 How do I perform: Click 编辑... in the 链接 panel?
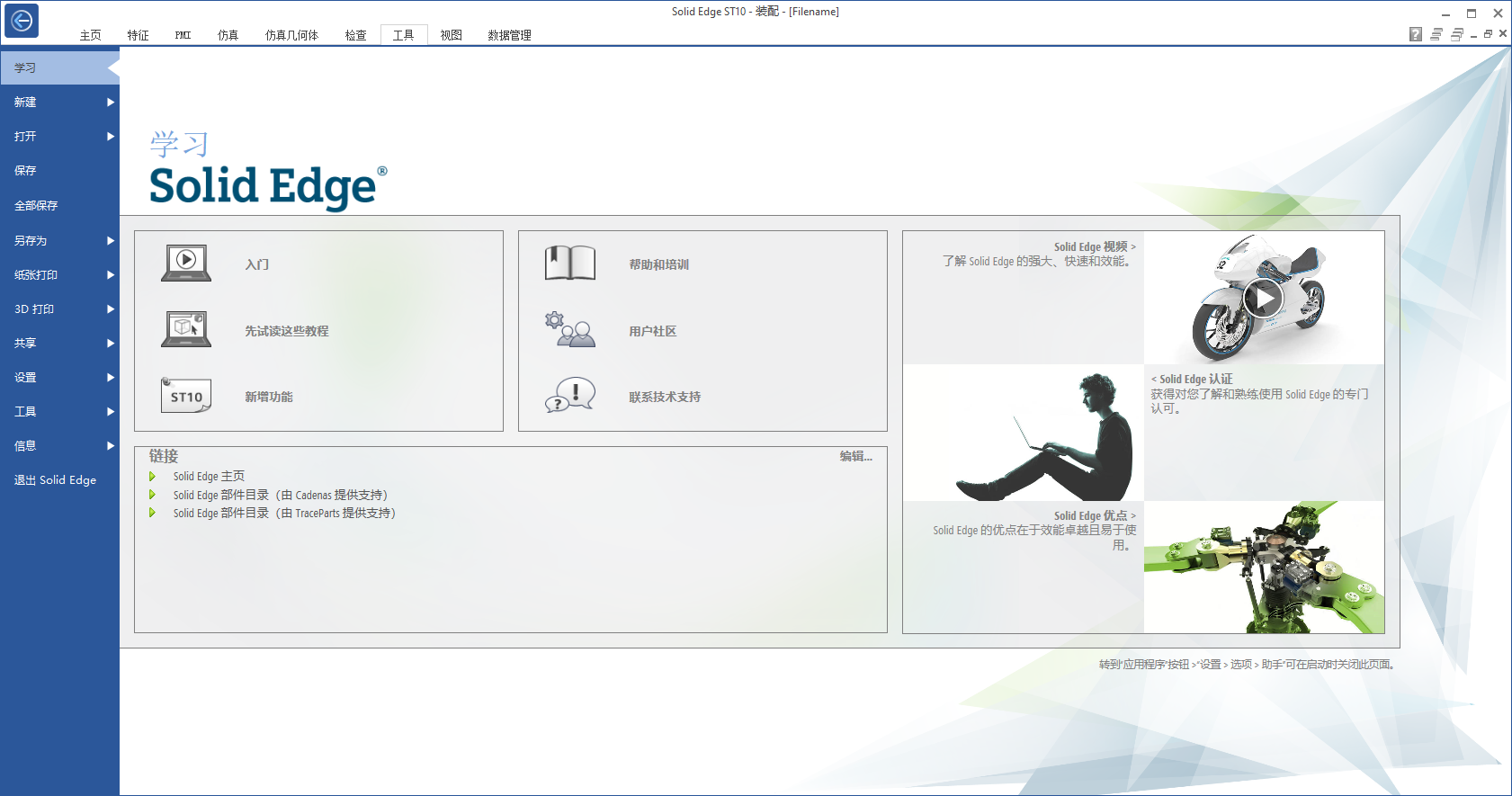[x=856, y=456]
